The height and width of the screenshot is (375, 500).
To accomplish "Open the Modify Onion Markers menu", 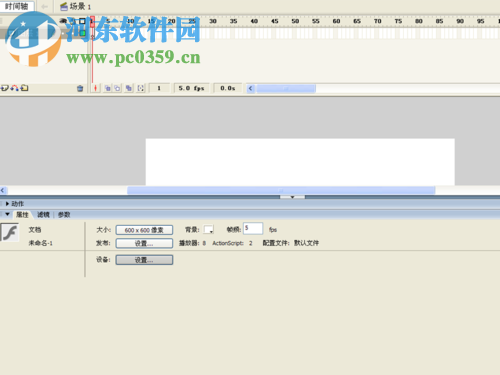I will click(141, 88).
